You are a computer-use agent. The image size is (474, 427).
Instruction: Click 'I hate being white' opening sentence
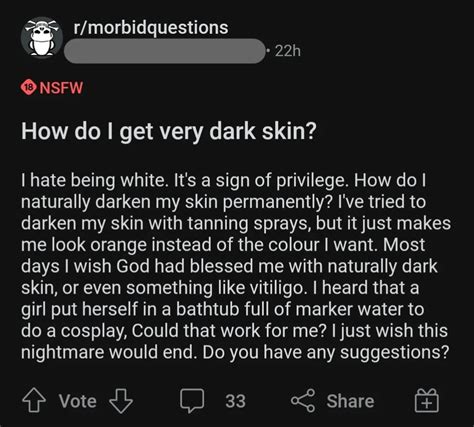click(x=93, y=180)
